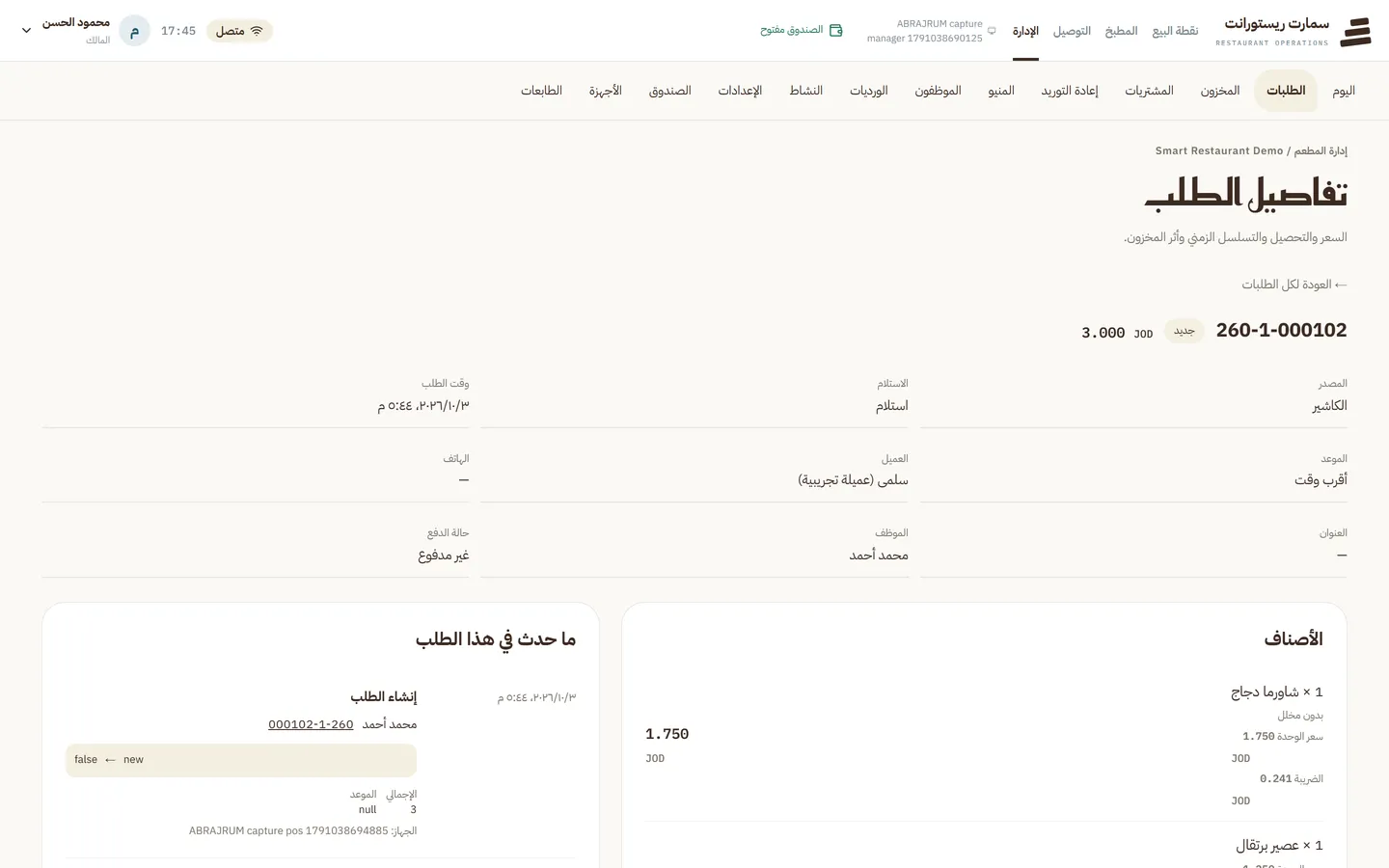Image resolution: width=1389 pixels, height=868 pixels.
Task: Switch to the الإعدادات tab
Action: point(740,91)
